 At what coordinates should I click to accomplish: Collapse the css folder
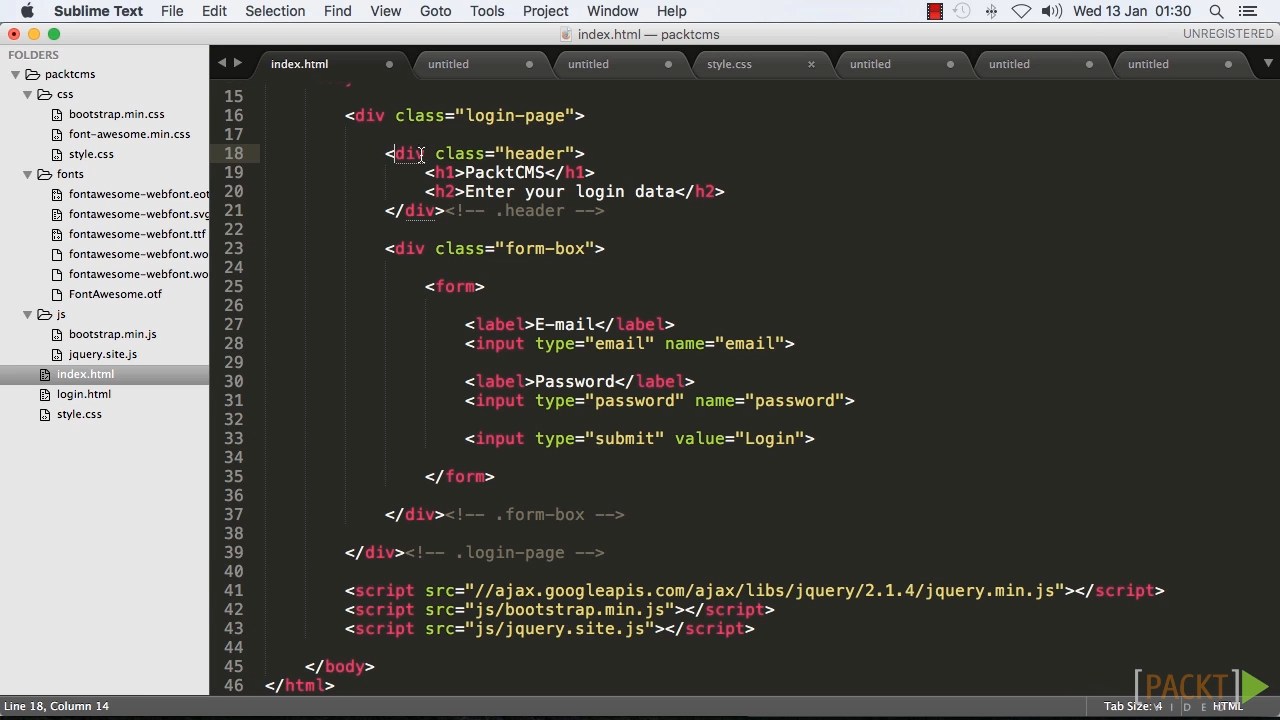click(28, 94)
